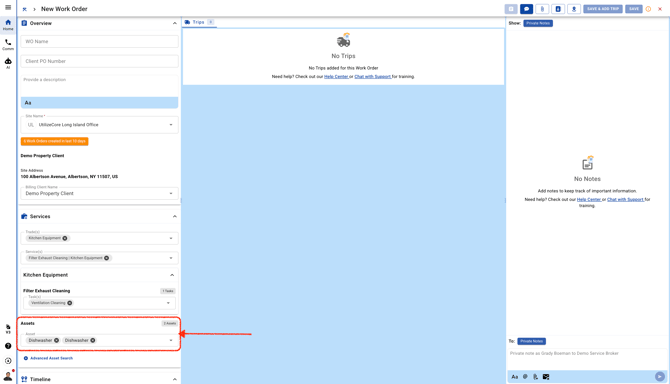Toggle the Show Private Notes filter

(x=538, y=23)
